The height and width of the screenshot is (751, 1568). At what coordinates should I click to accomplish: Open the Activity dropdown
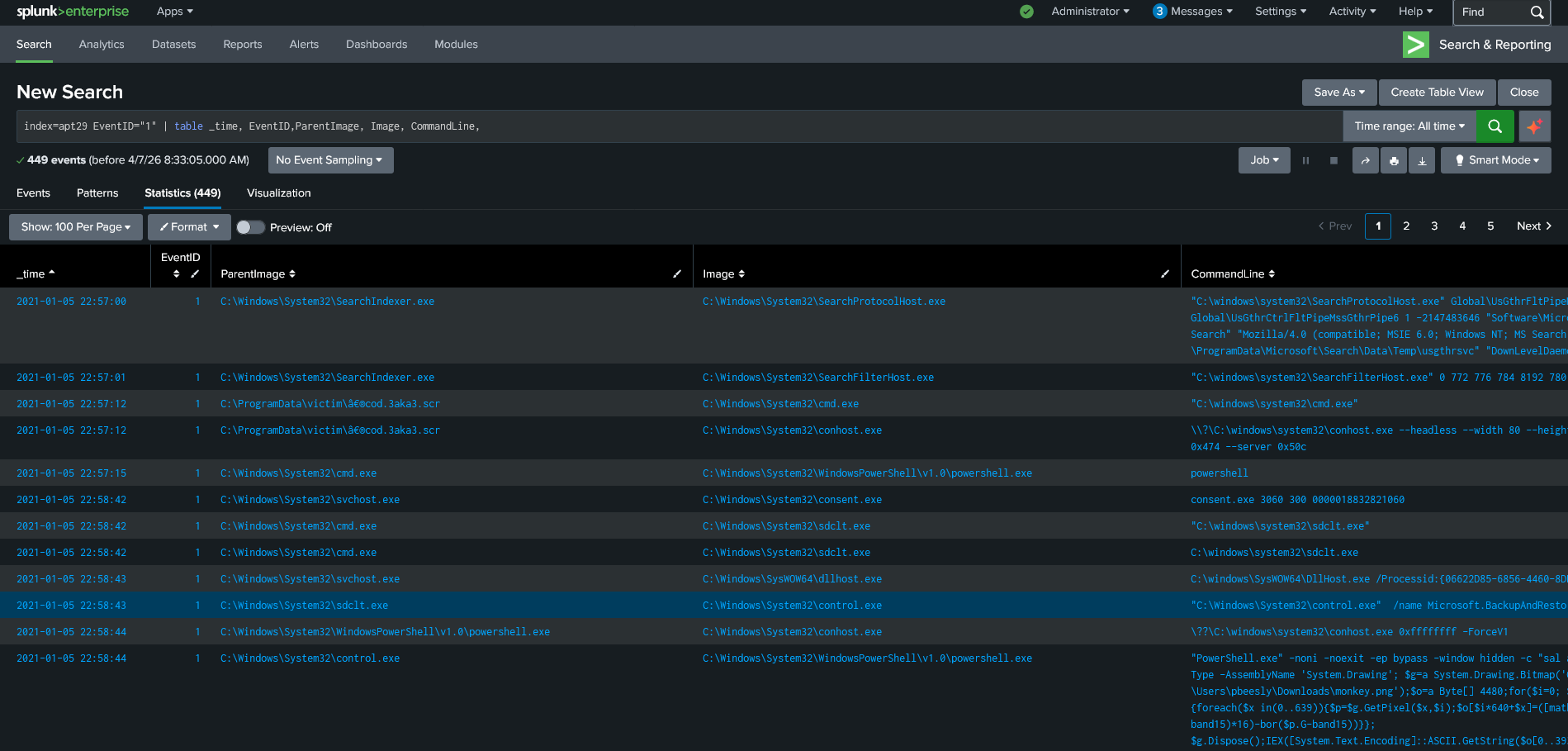coord(1352,12)
